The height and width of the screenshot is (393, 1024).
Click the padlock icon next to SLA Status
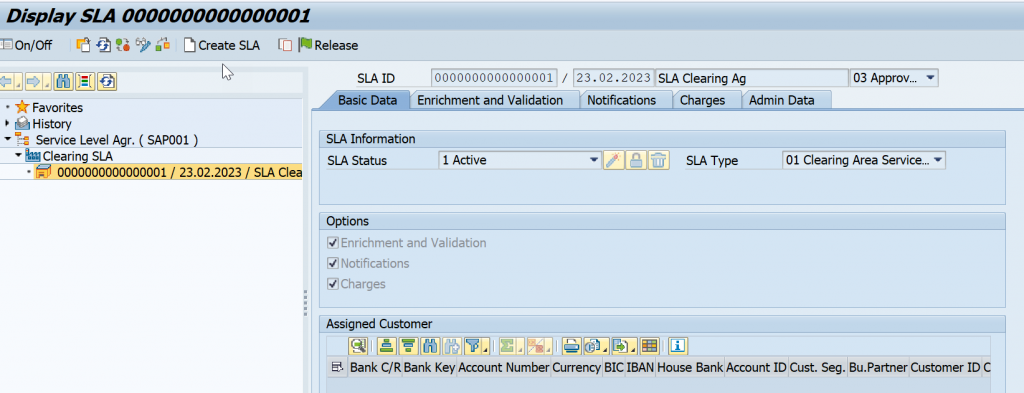[636, 161]
